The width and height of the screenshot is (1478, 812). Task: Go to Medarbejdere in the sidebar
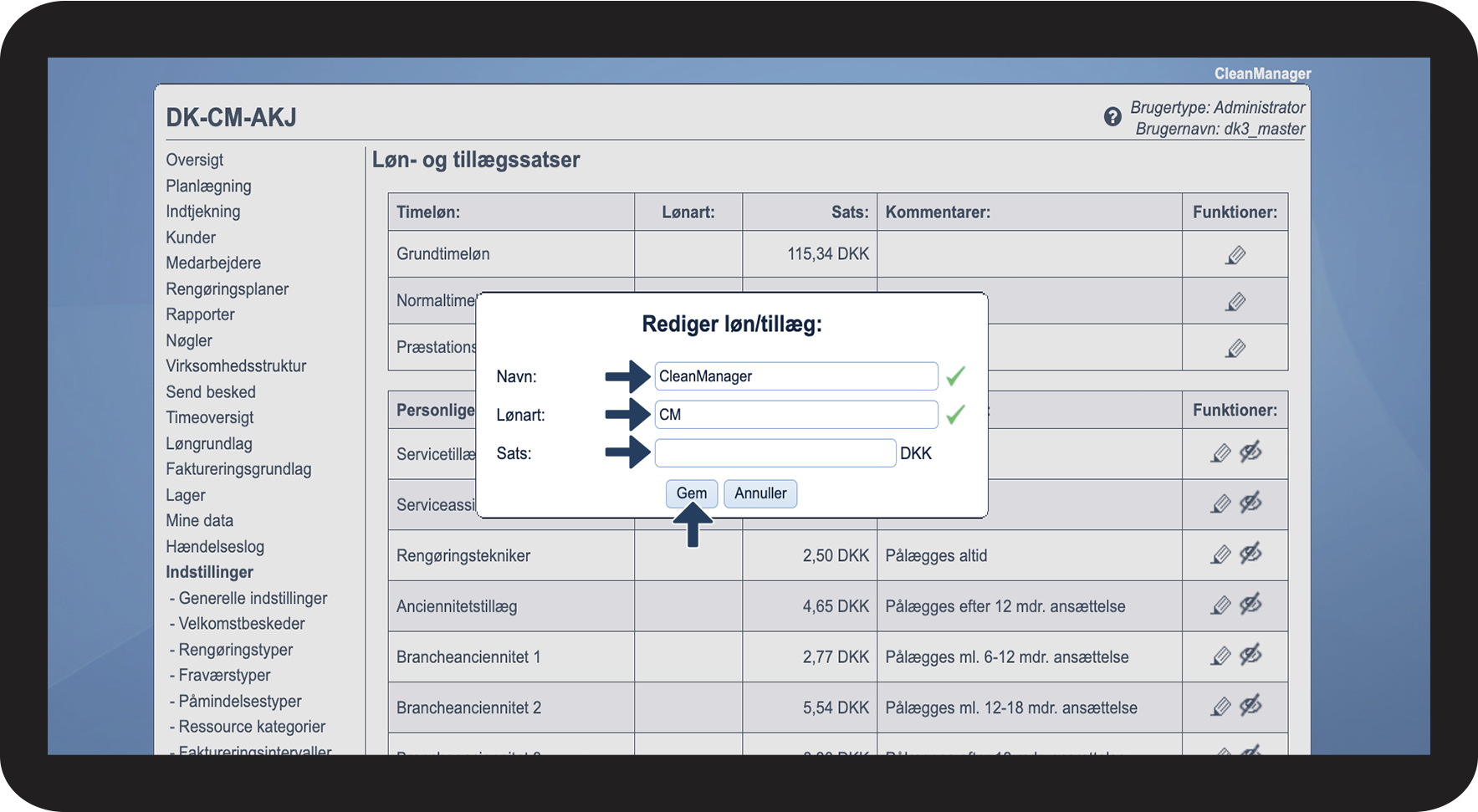click(213, 263)
